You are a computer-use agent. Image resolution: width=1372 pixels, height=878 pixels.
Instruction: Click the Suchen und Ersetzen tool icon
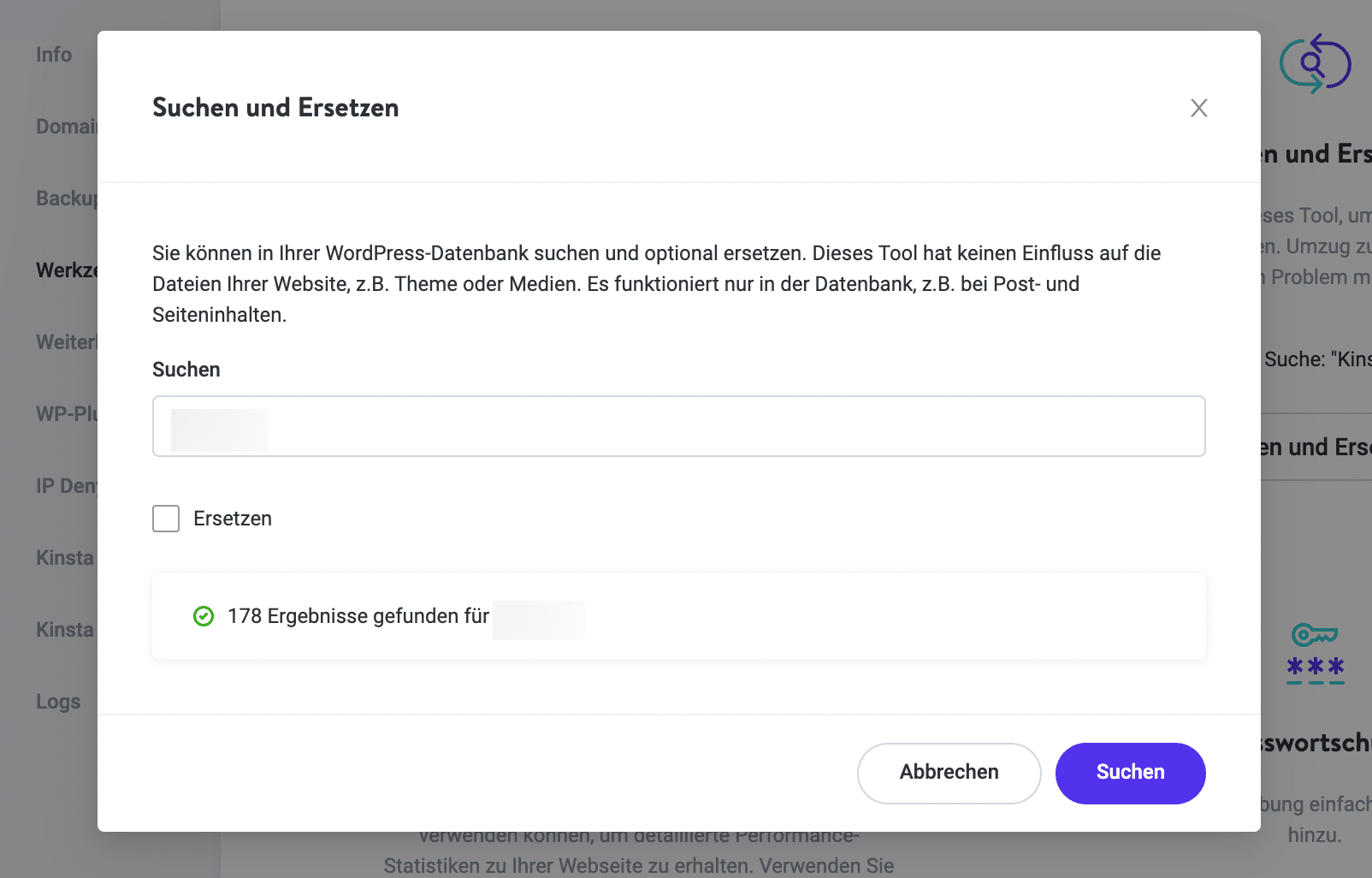[x=1316, y=62]
